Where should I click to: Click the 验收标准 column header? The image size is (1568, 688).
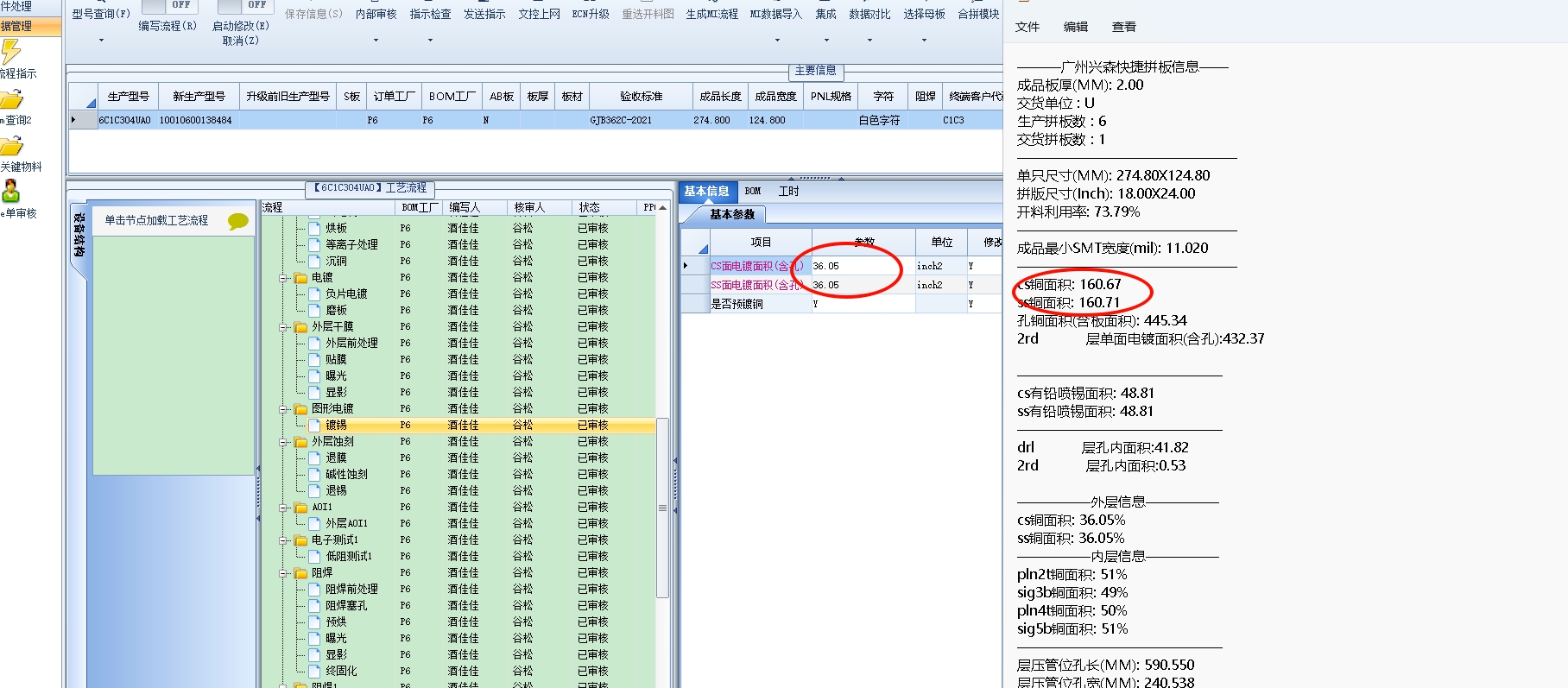coord(641,97)
